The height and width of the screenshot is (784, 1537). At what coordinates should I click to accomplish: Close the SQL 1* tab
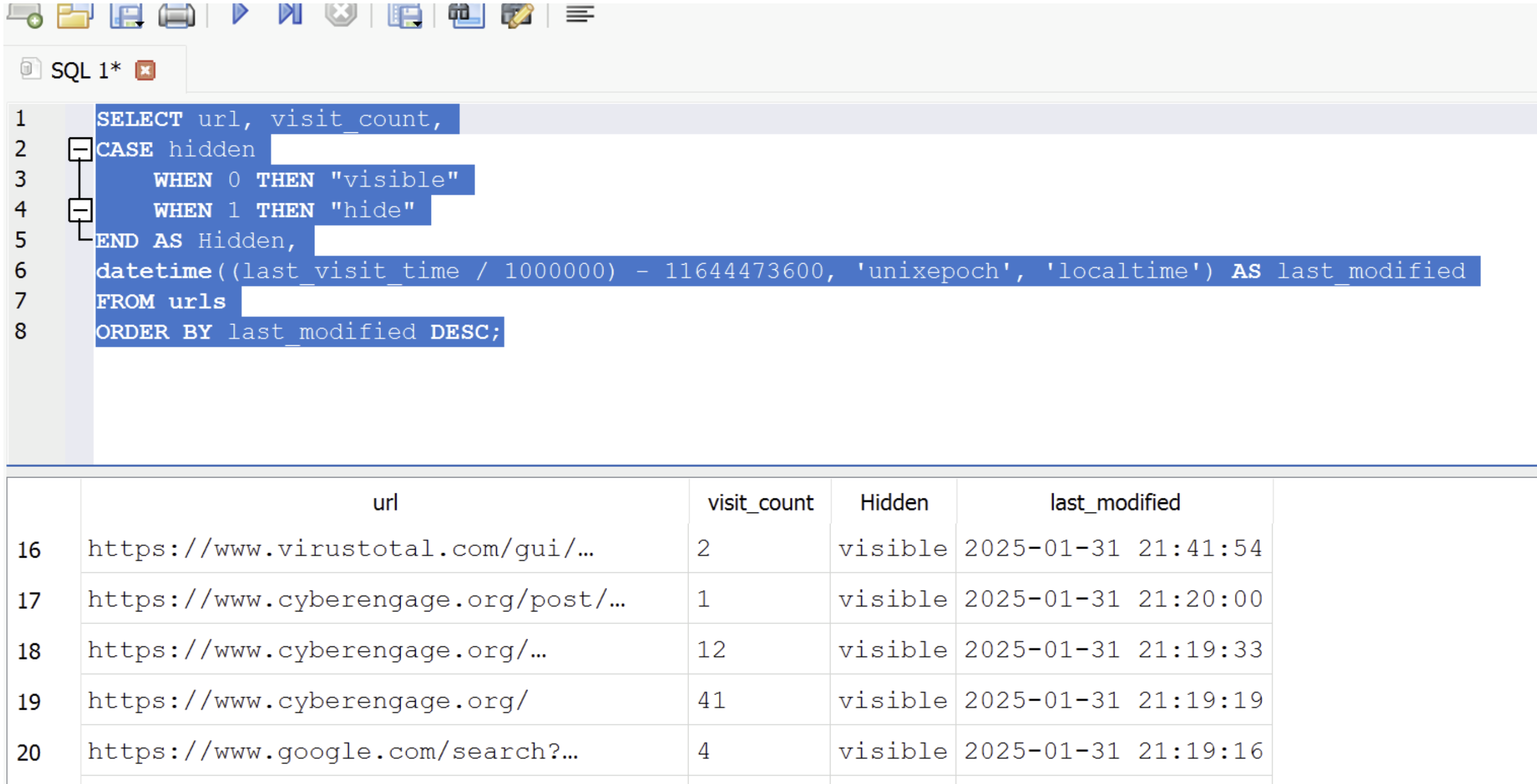point(145,70)
